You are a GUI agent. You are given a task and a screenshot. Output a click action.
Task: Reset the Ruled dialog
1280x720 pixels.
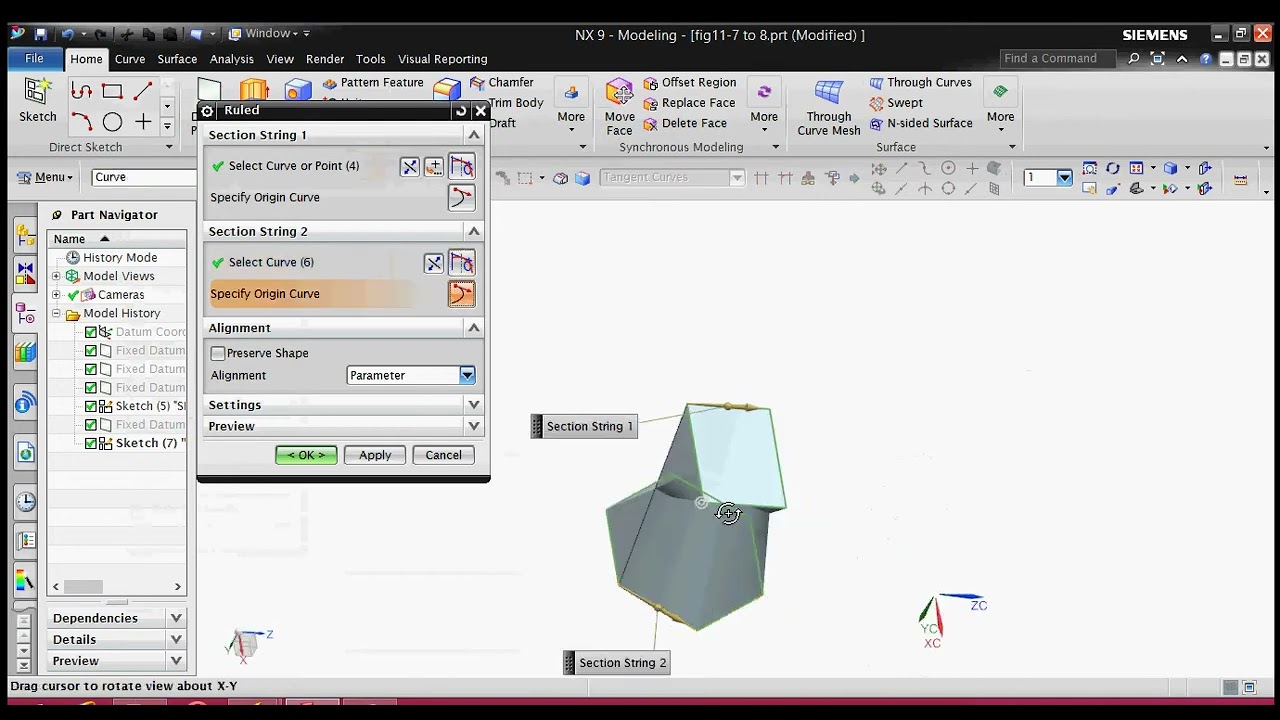461,111
